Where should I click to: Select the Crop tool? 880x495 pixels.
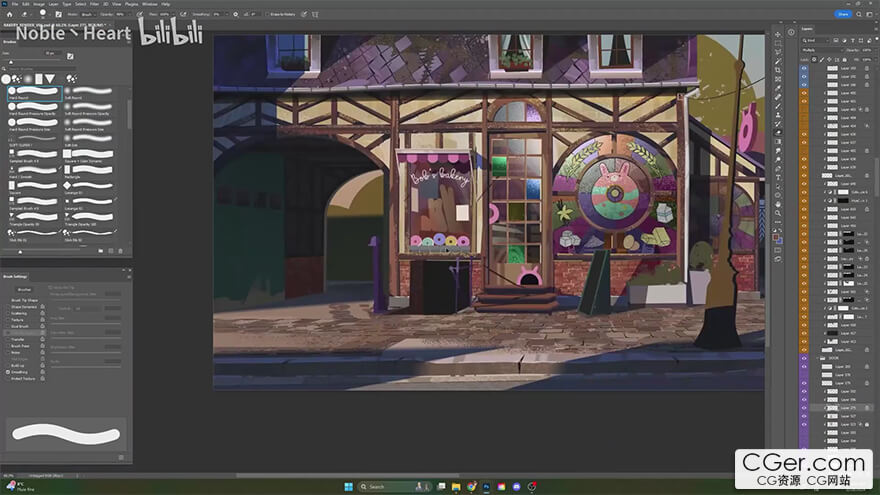[778, 70]
